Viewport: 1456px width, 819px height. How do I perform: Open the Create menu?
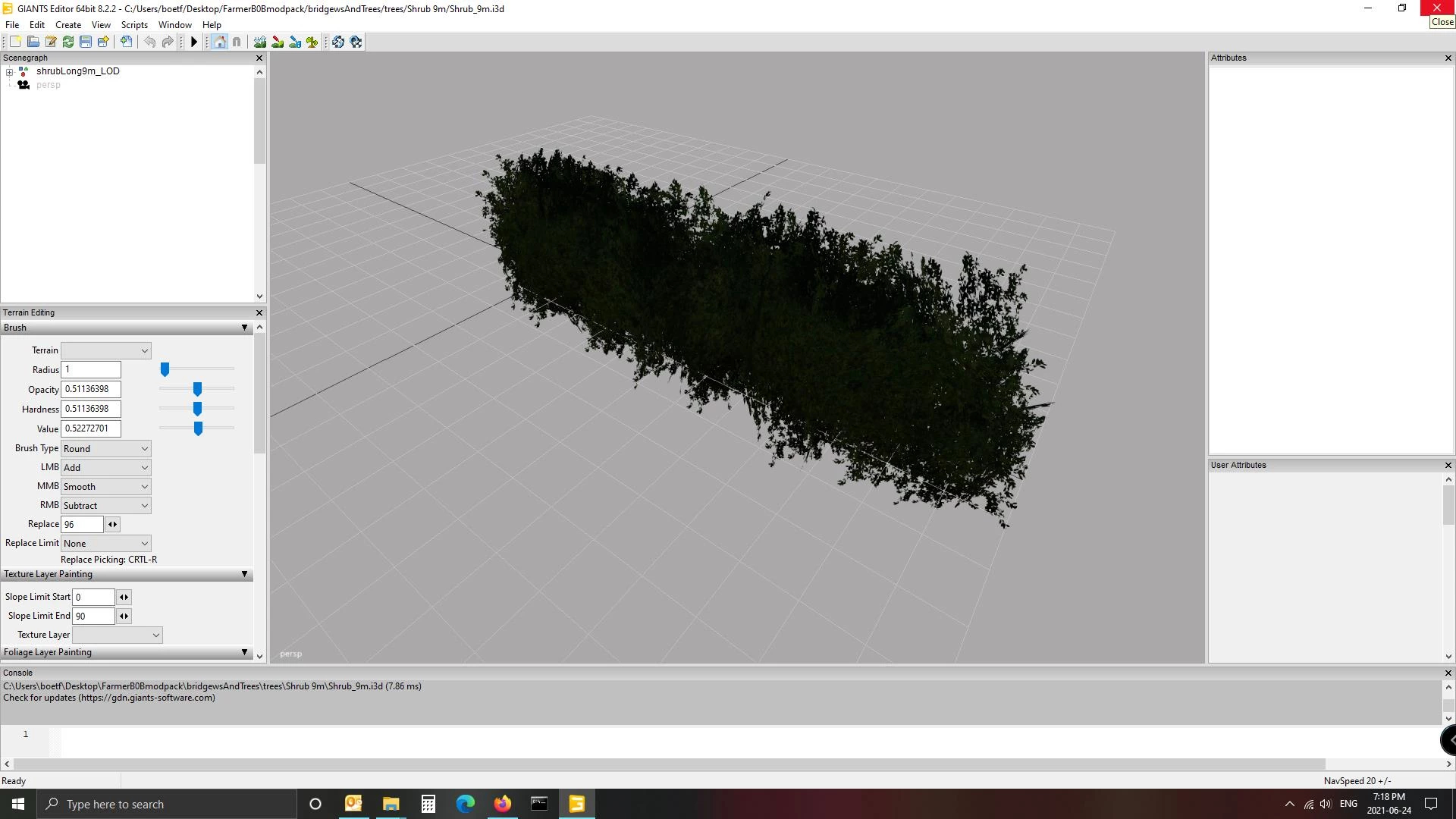click(x=68, y=25)
